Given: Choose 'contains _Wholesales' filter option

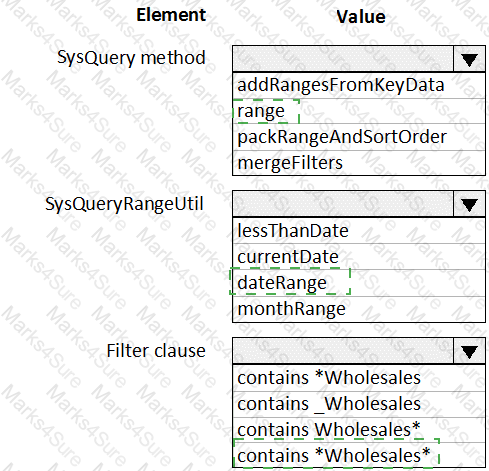Looking at the screenshot, I should (x=359, y=404).
